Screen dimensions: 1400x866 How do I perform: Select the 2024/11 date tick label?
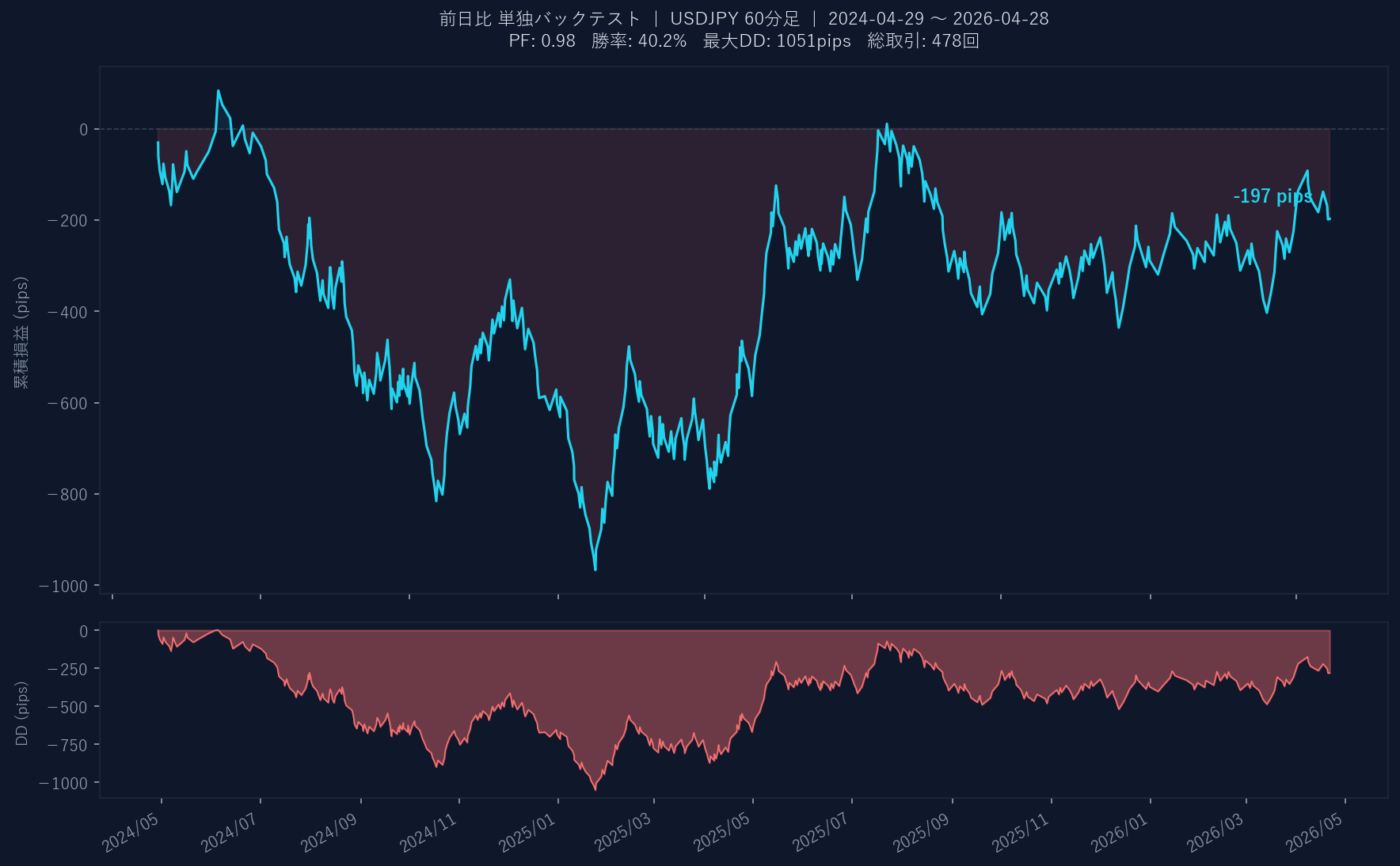tap(428, 833)
